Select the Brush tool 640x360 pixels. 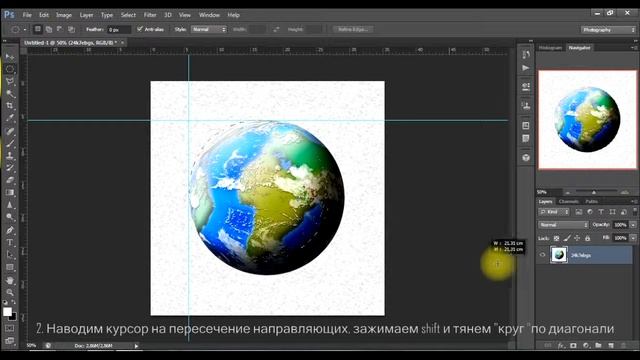click(x=10, y=144)
